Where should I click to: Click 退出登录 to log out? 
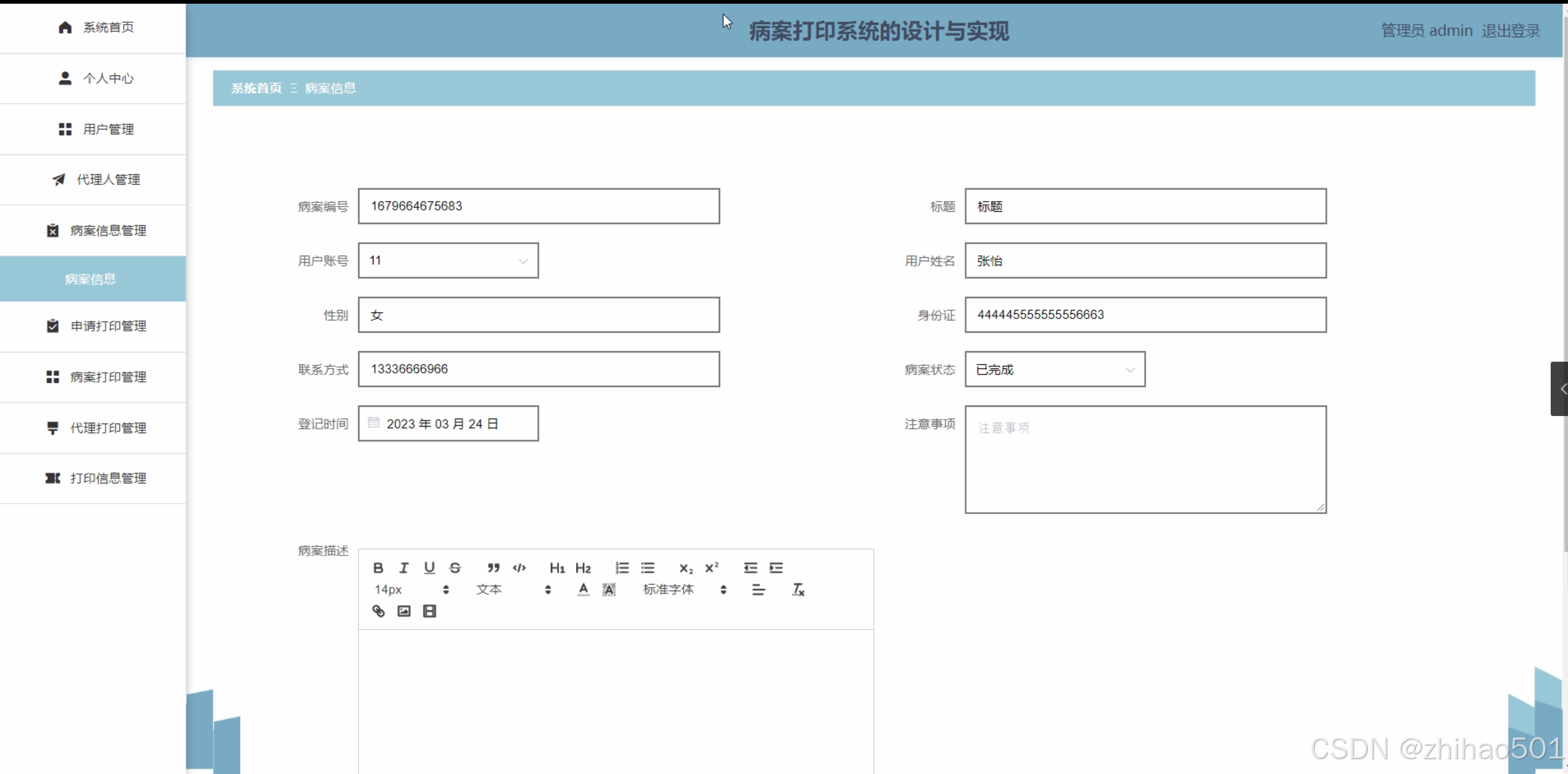[1511, 30]
